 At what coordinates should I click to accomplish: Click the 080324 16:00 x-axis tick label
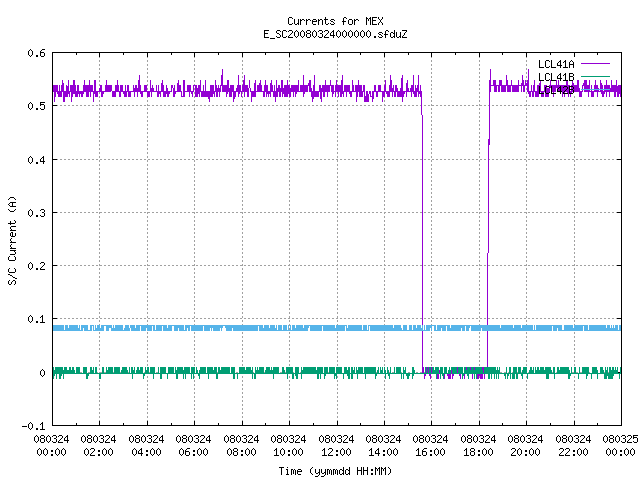[x=431, y=446]
